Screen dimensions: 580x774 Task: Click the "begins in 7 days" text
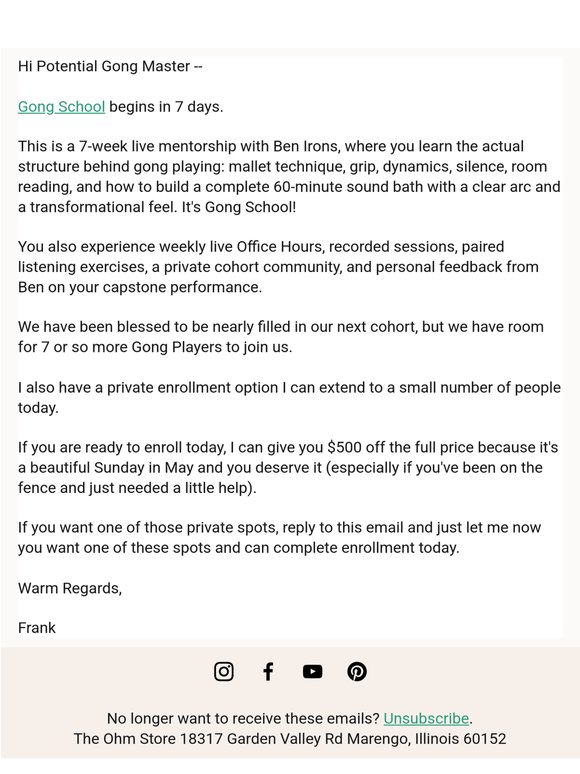(x=166, y=107)
